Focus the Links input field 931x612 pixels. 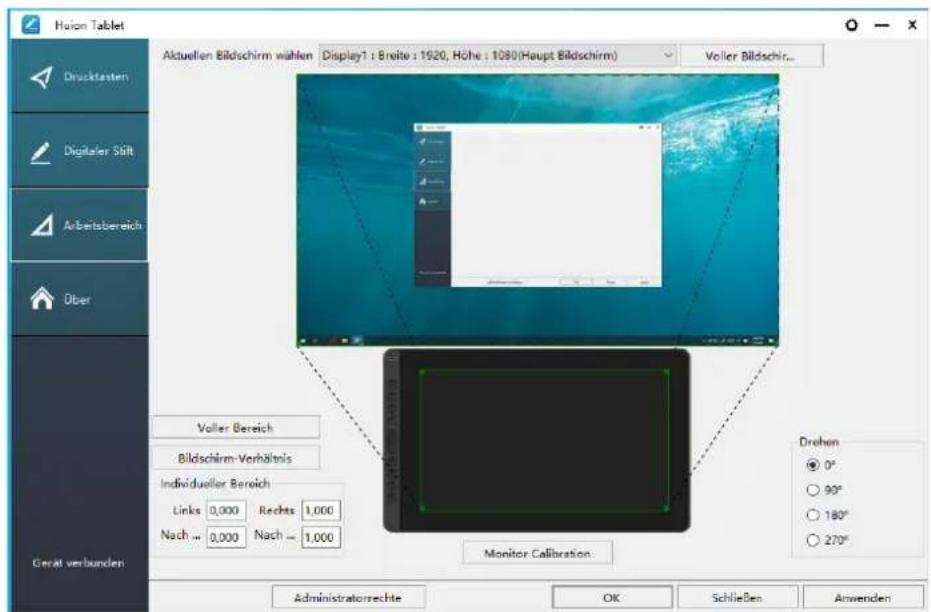coord(226,510)
